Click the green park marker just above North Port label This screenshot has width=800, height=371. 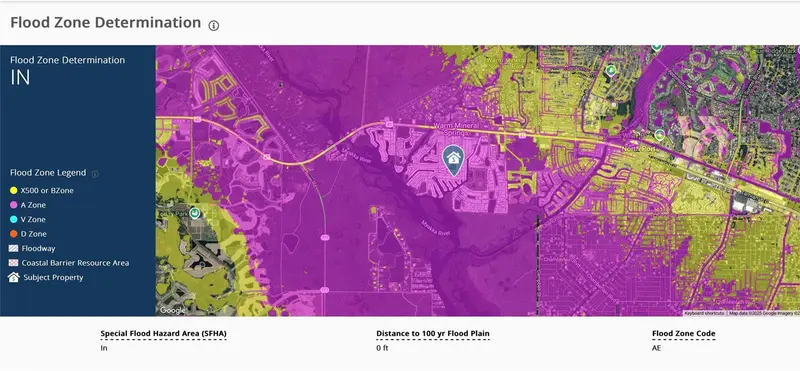(x=660, y=135)
